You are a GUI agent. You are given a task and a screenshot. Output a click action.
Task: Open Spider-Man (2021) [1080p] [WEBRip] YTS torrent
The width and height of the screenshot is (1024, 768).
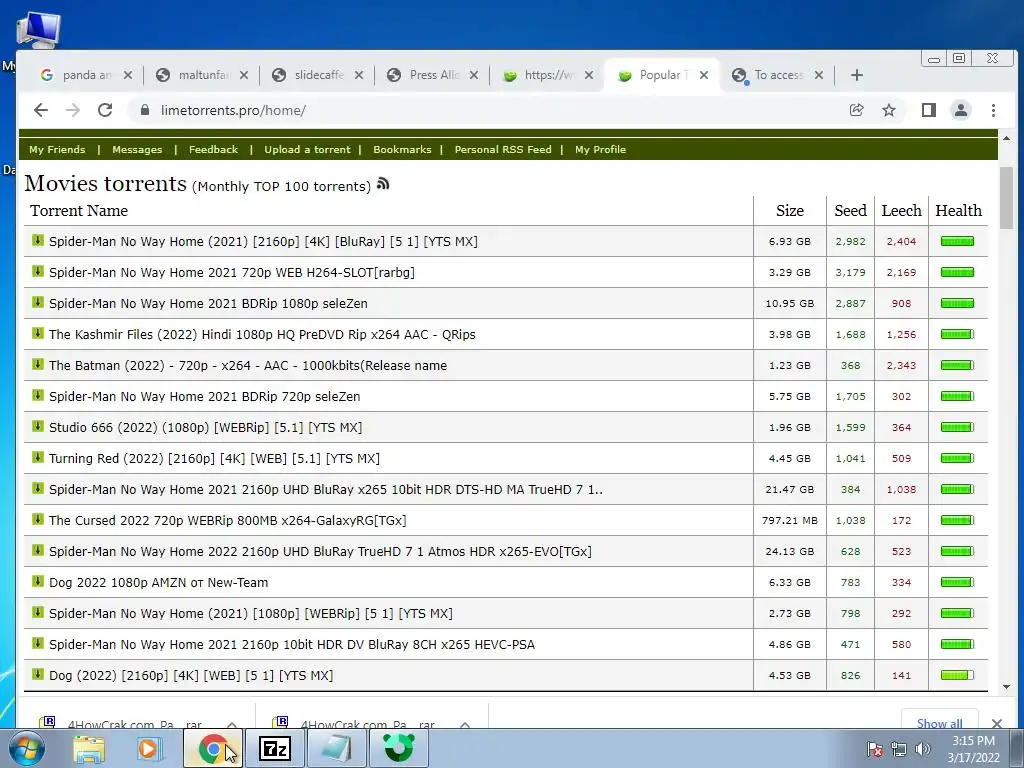click(251, 614)
